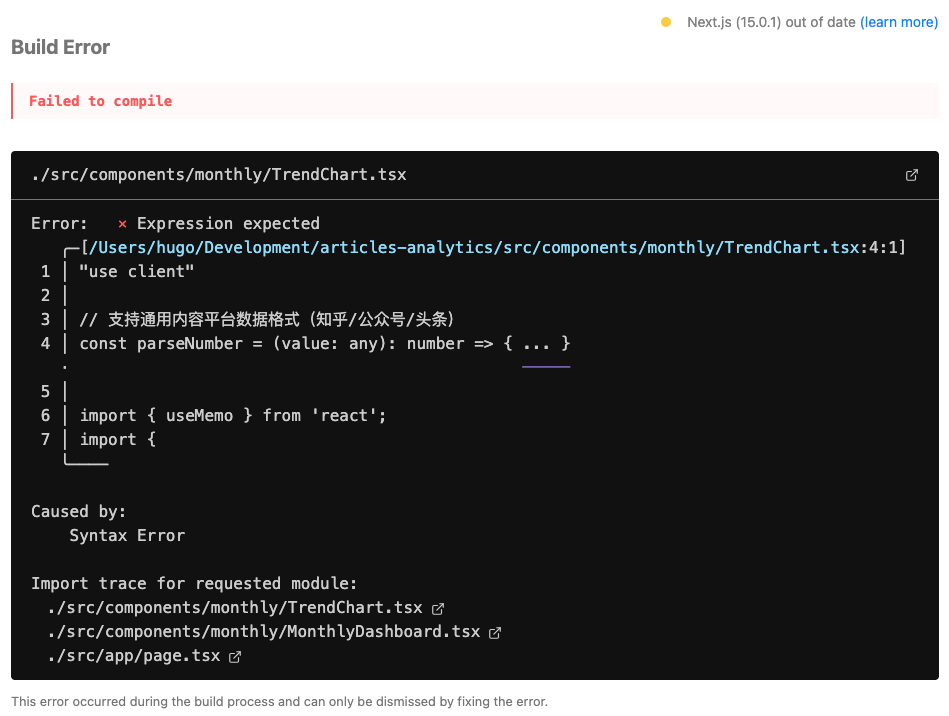Open TrendChart.tsx in editor via header icon
Viewport: 949px width, 716px height.
point(911,175)
